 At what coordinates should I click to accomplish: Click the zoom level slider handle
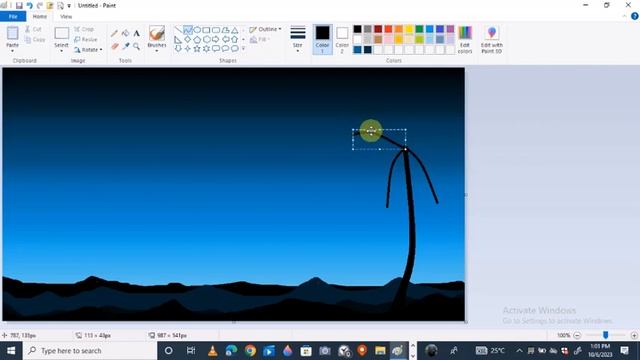(606, 335)
